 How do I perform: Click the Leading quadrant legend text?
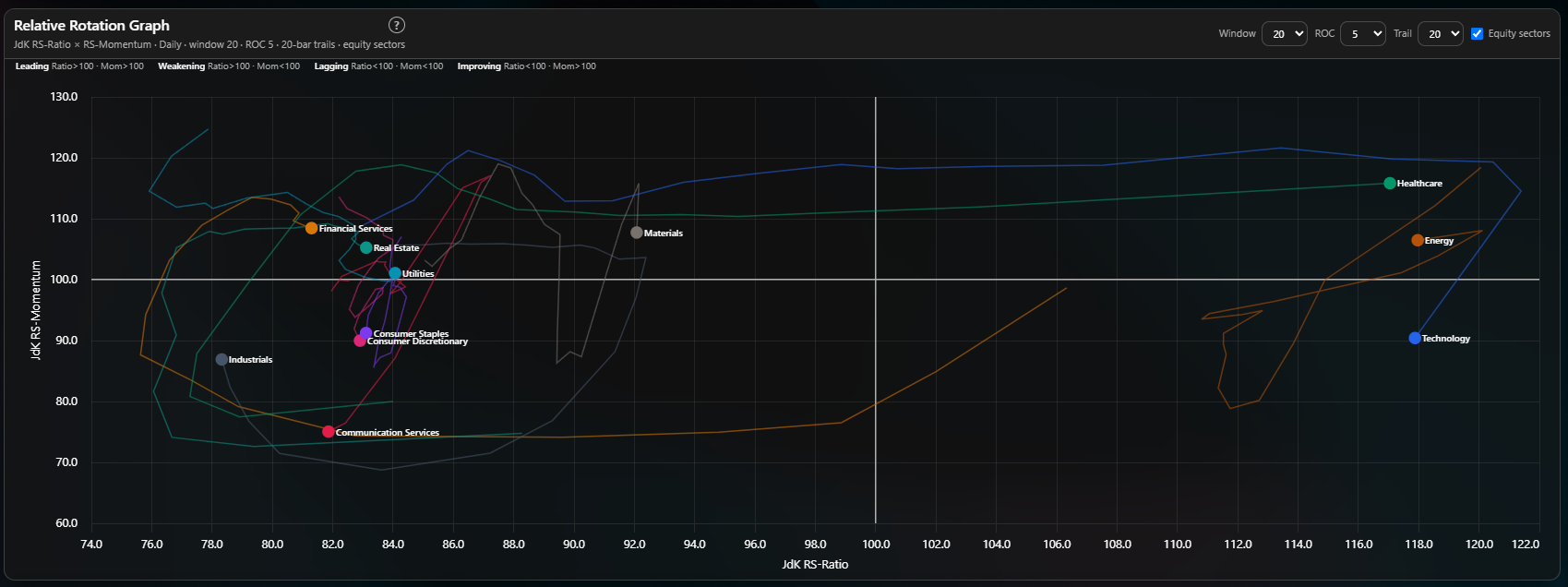click(79, 66)
